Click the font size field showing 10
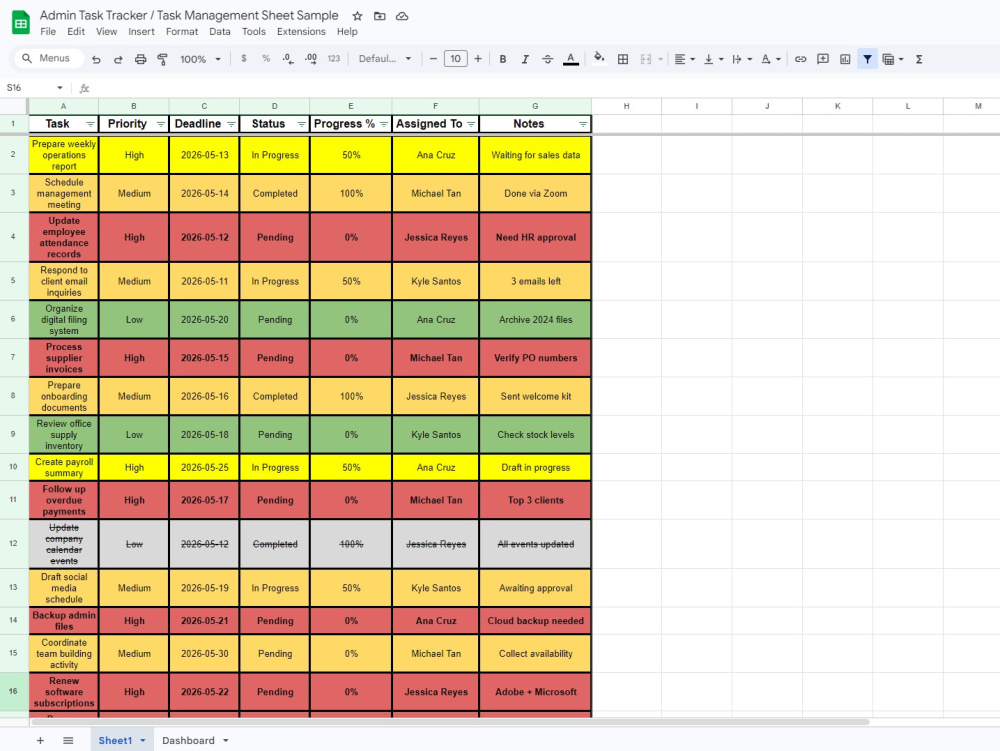This screenshot has width=1000, height=751. (x=455, y=59)
